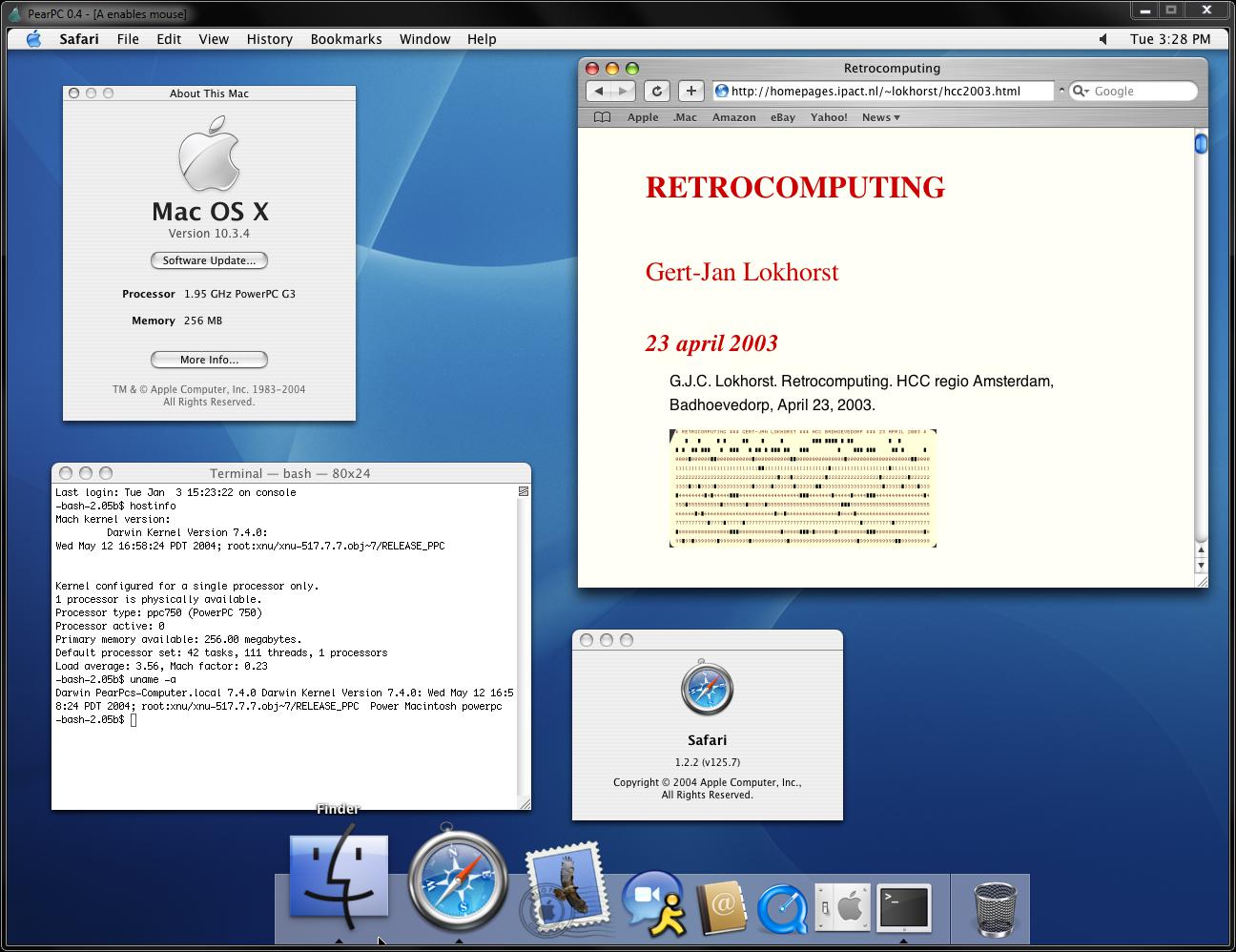Click the volume speaker menu bar icon

(1103, 39)
